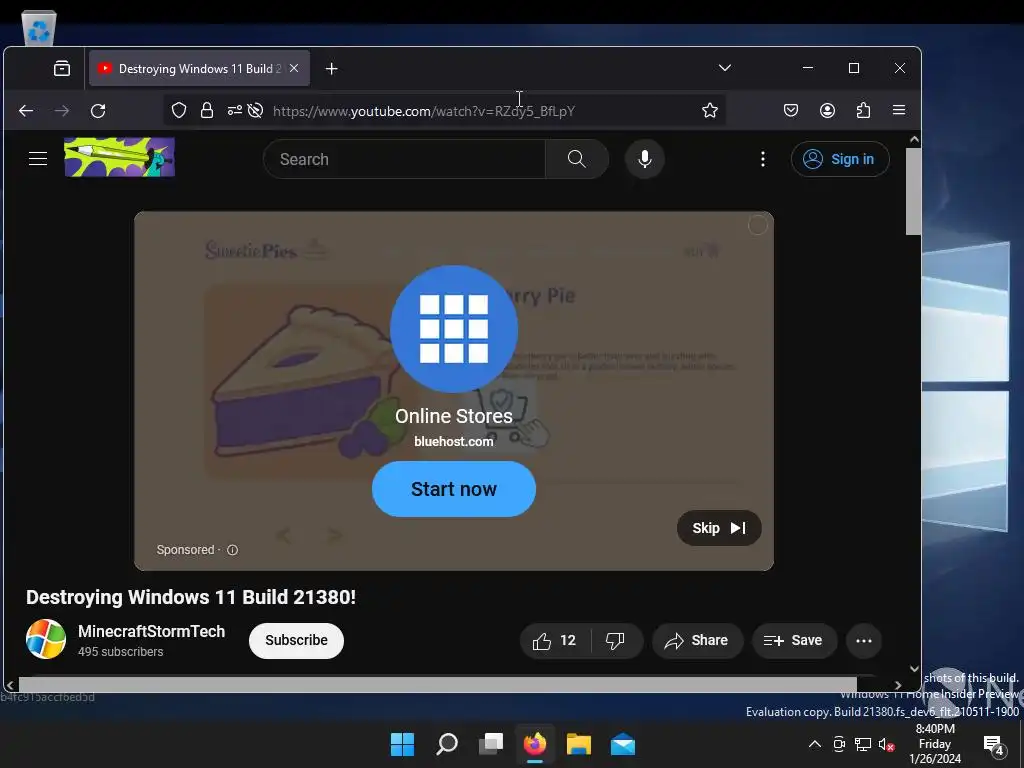Click the vertical scrollbar thumb
Image resolution: width=1024 pixels, height=768 pixels.
coord(914,191)
